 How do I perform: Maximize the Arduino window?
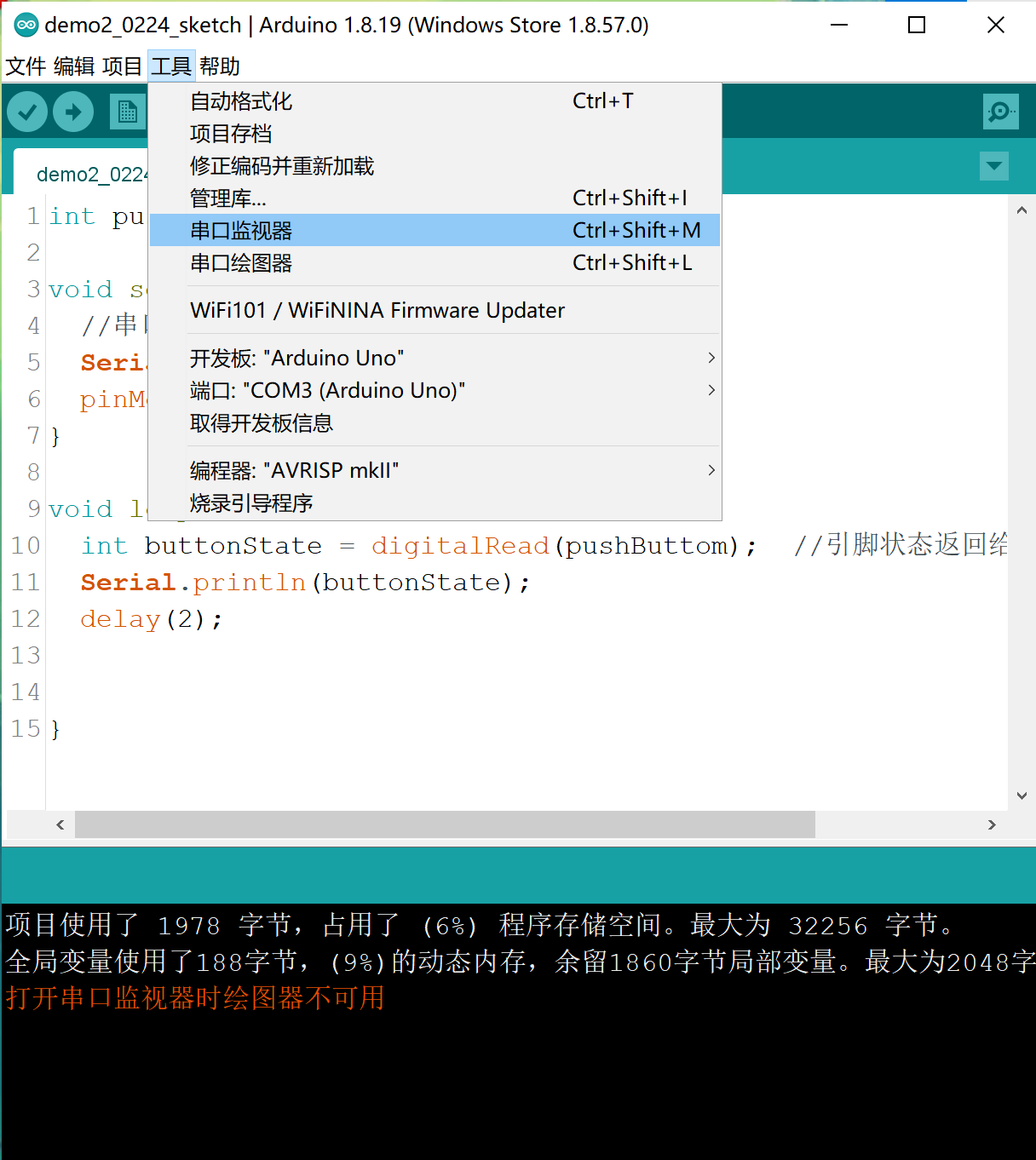917,25
